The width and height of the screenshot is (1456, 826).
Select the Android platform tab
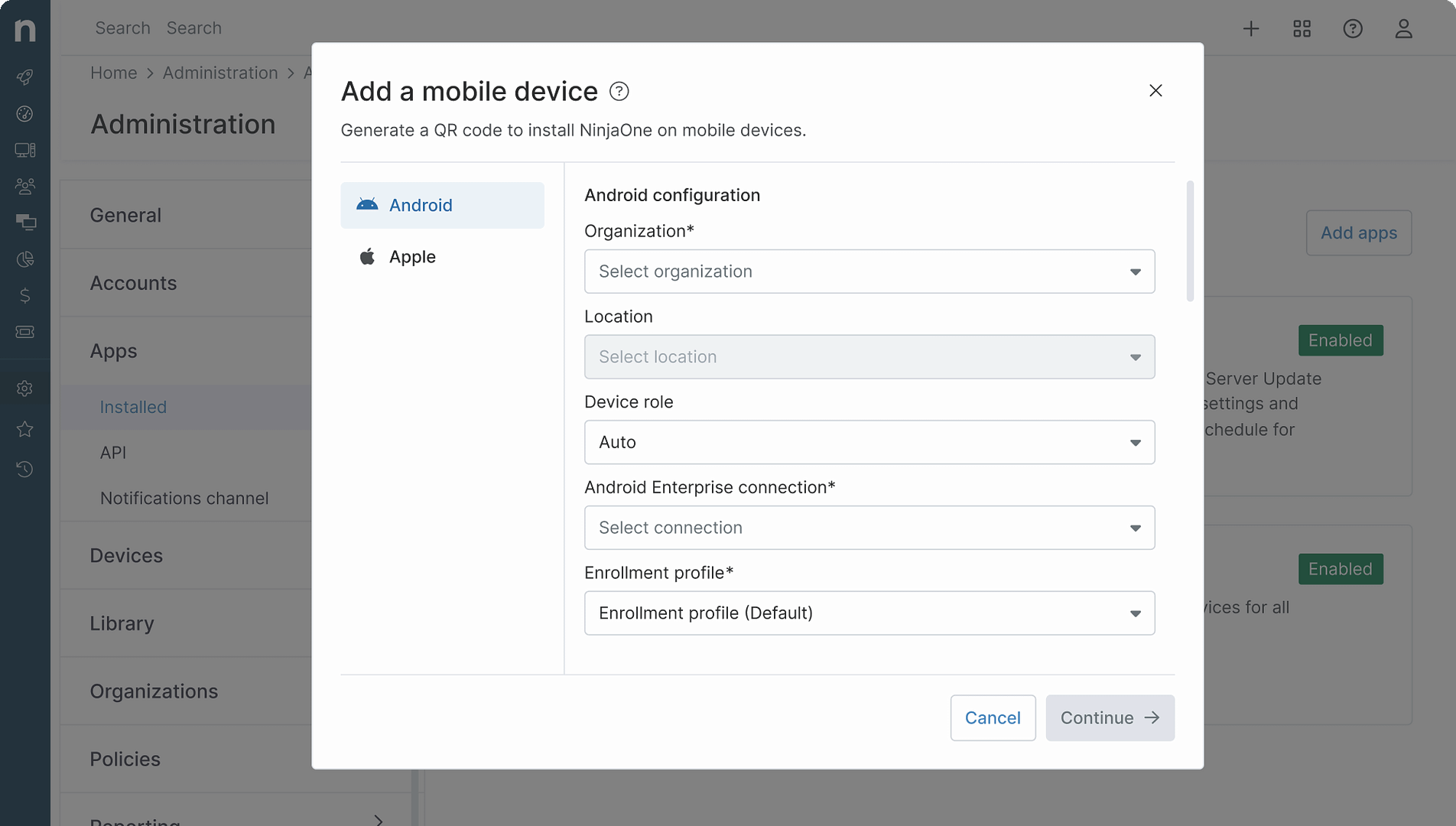click(x=443, y=205)
